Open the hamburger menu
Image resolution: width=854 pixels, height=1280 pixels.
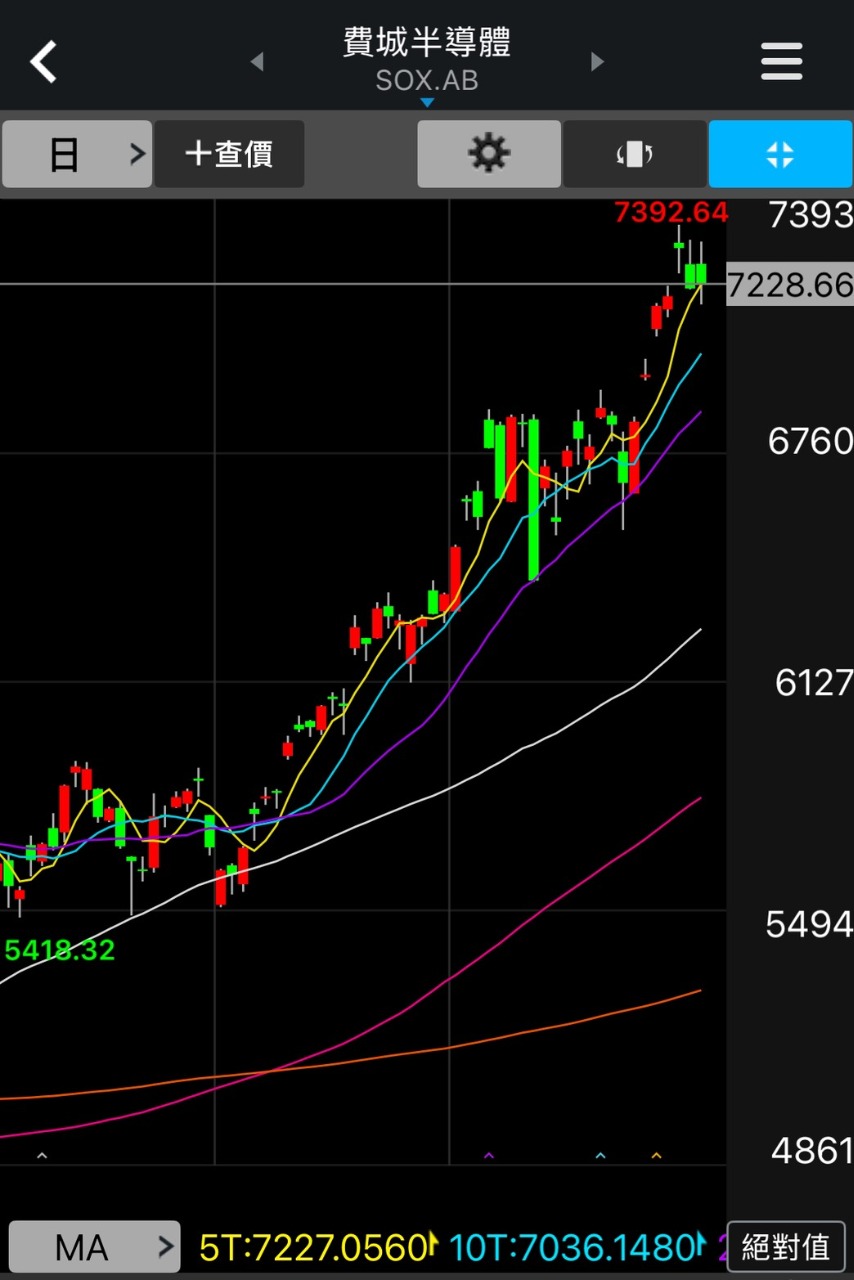[x=781, y=62]
